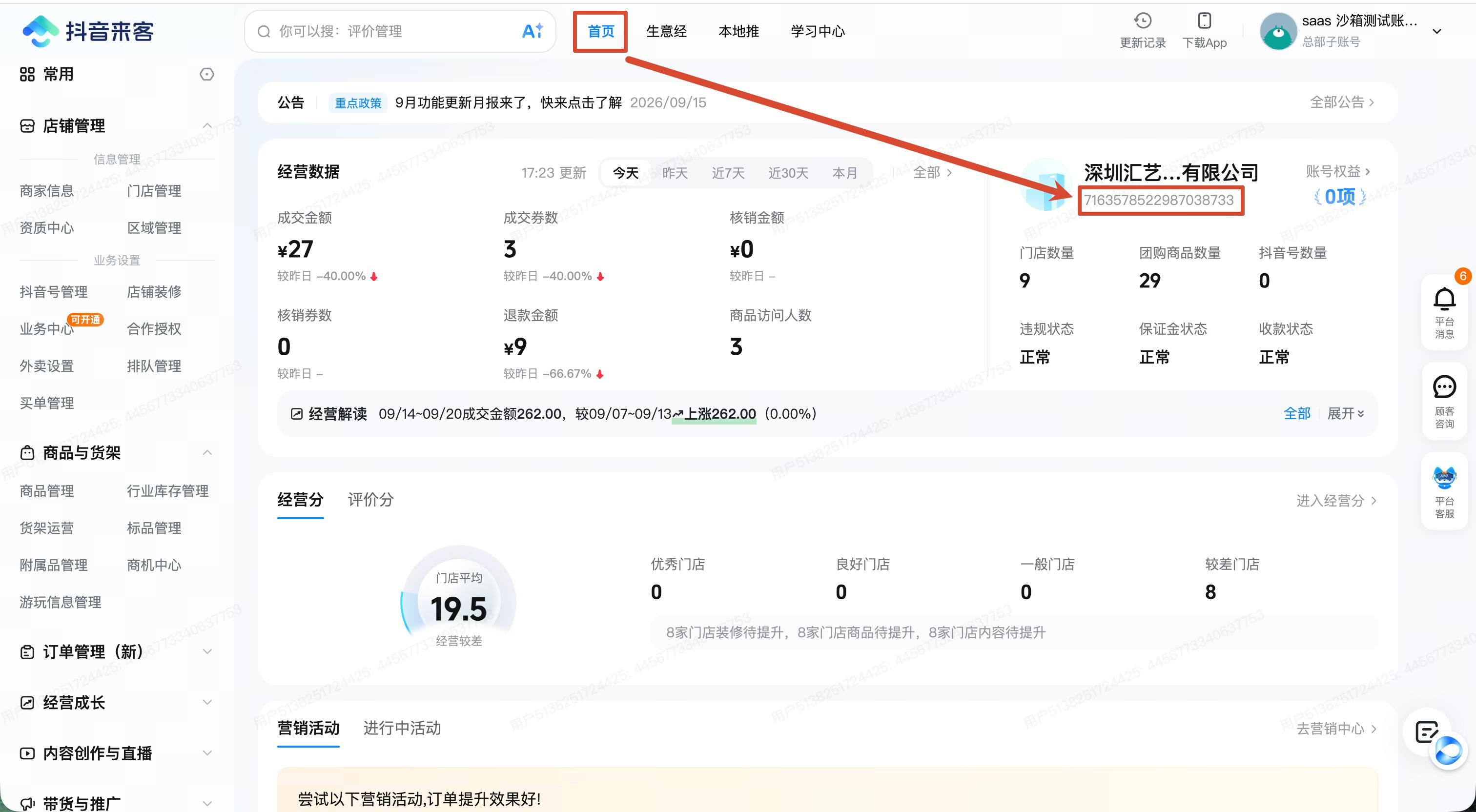Select the 今天 time range
This screenshot has height=812, width=1476.
(626, 172)
